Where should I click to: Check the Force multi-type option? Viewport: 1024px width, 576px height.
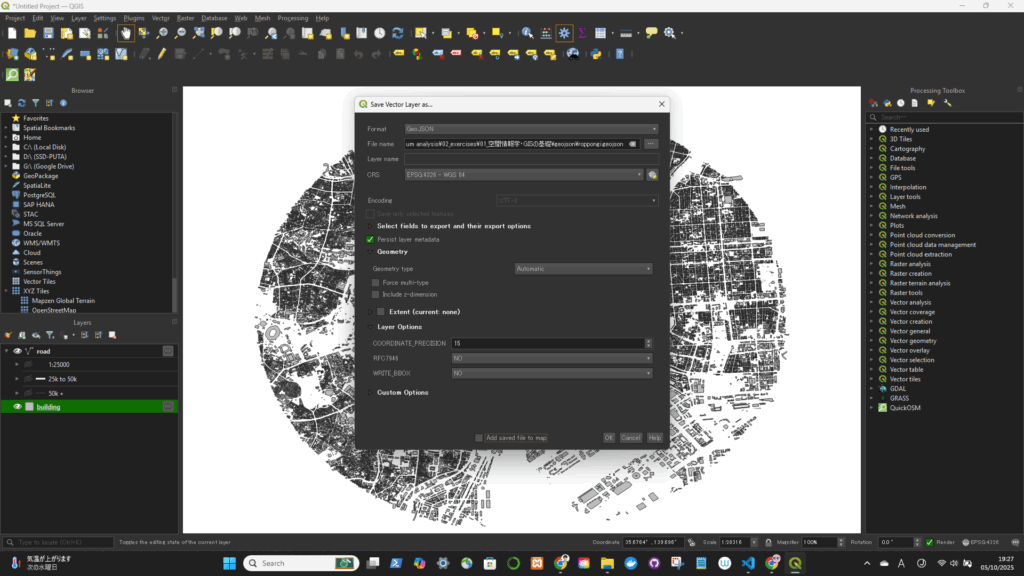[x=376, y=282]
